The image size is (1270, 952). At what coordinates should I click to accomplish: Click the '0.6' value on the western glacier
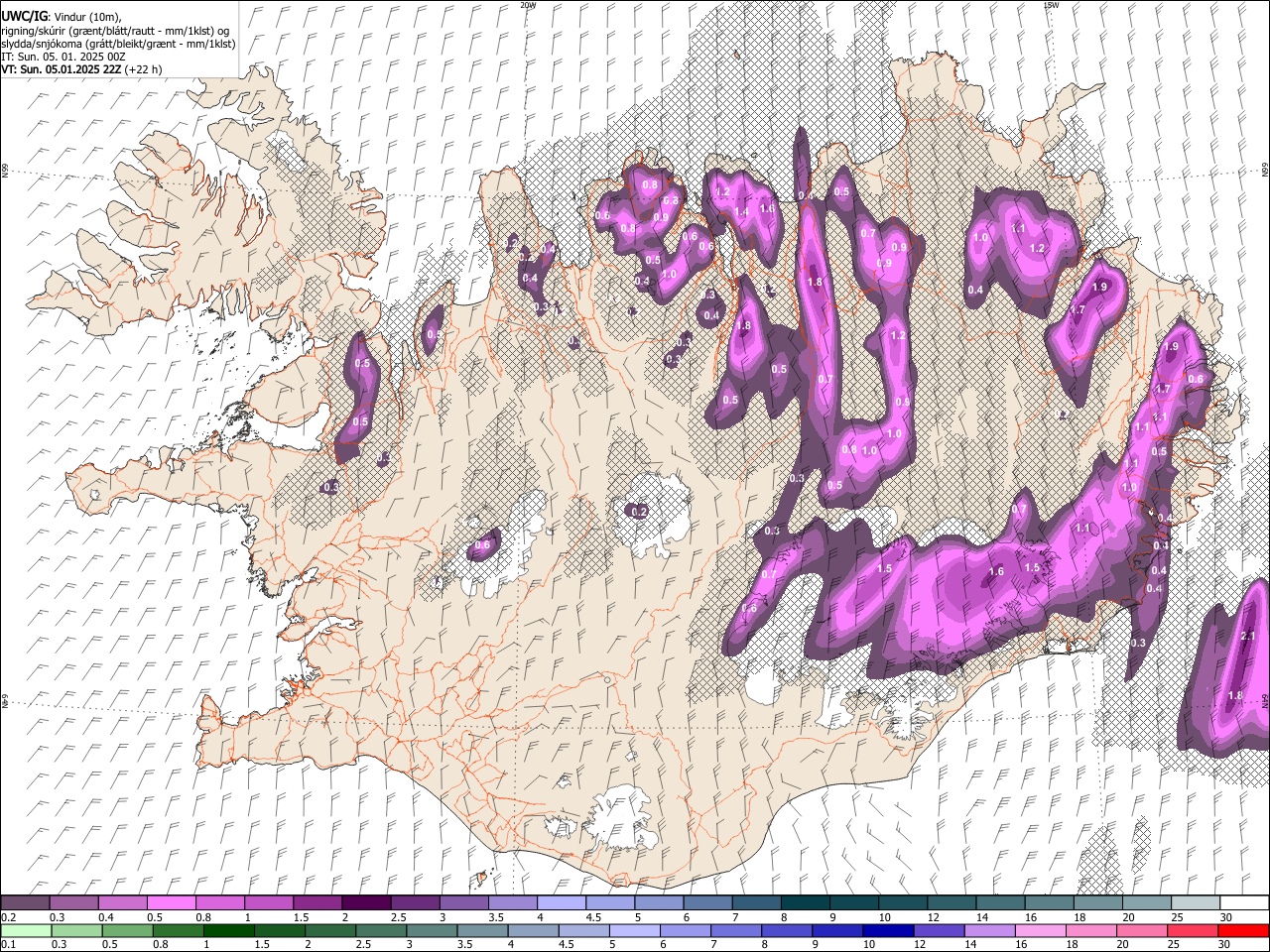(x=483, y=545)
